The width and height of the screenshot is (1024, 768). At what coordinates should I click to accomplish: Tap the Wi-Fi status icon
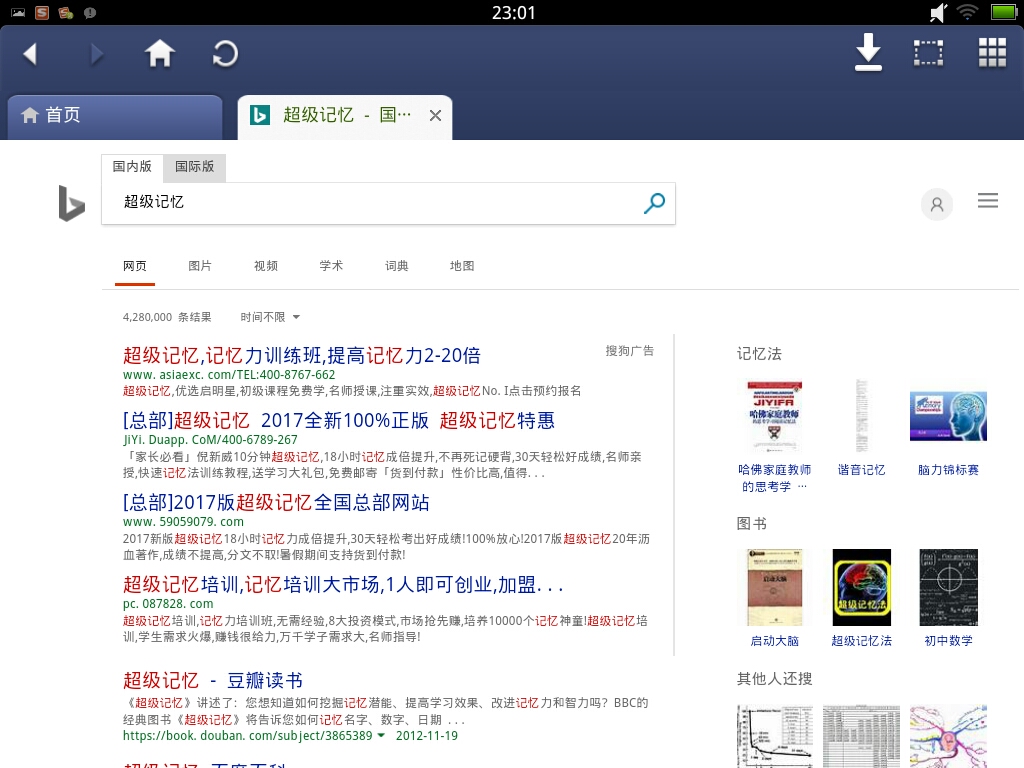(967, 12)
